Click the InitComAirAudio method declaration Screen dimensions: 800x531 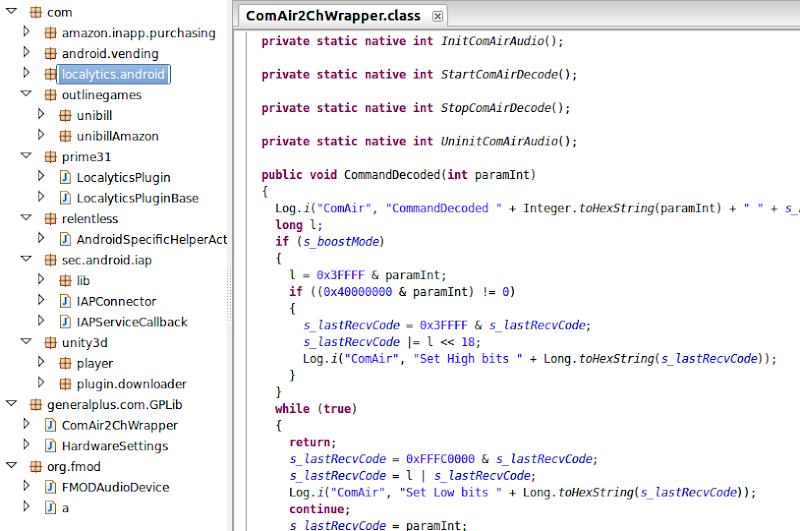412,41
